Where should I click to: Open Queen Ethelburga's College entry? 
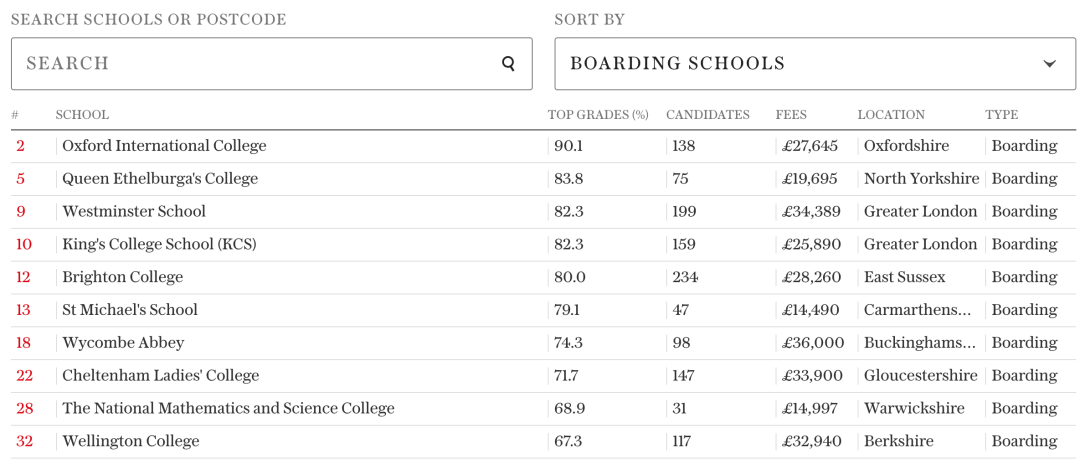tap(160, 179)
